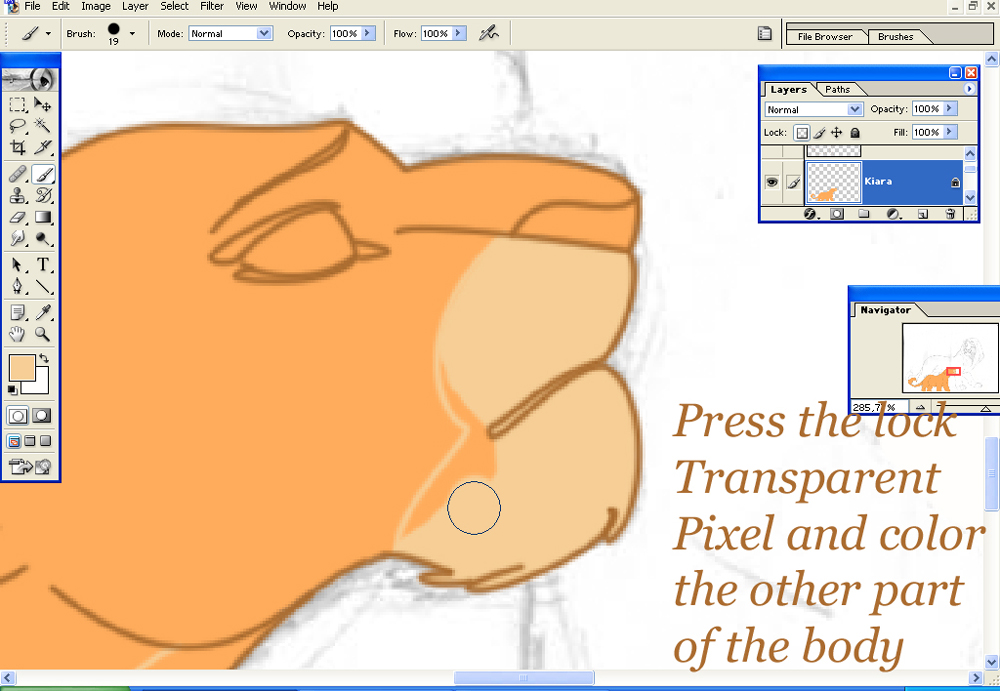
Task: Toggle lock transparent pixels
Action: point(802,133)
